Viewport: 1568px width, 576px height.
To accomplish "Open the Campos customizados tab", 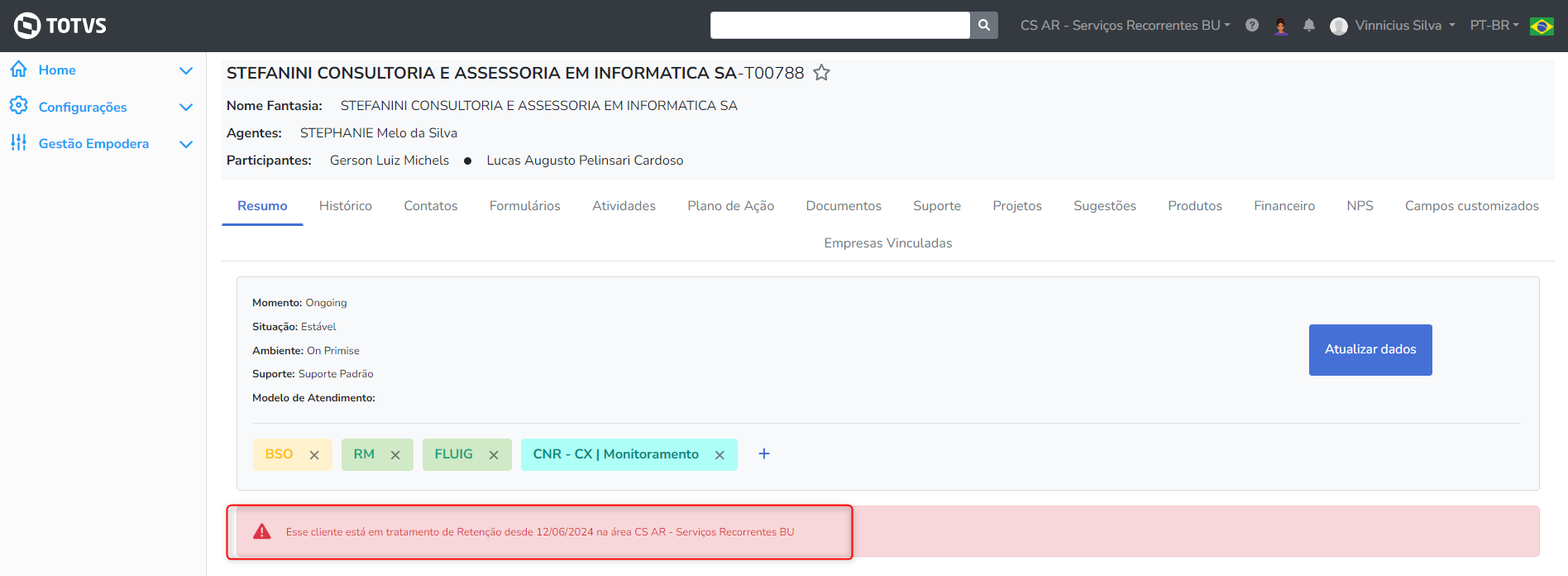I will [1472, 206].
